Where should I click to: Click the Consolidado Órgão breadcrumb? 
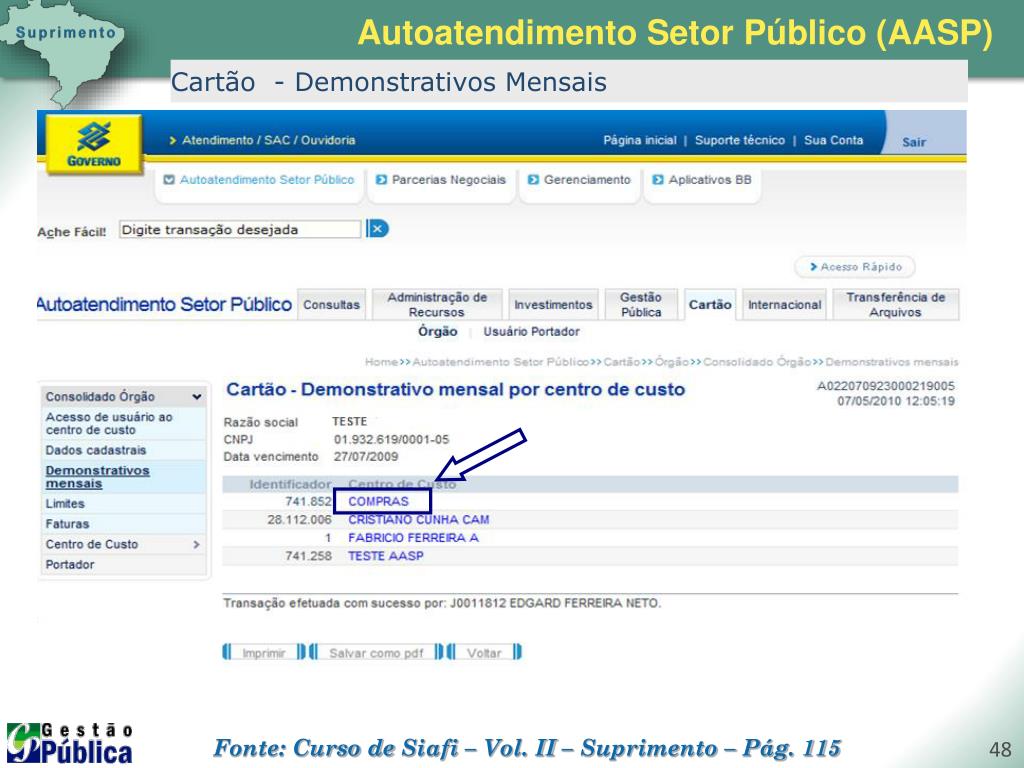click(757, 362)
